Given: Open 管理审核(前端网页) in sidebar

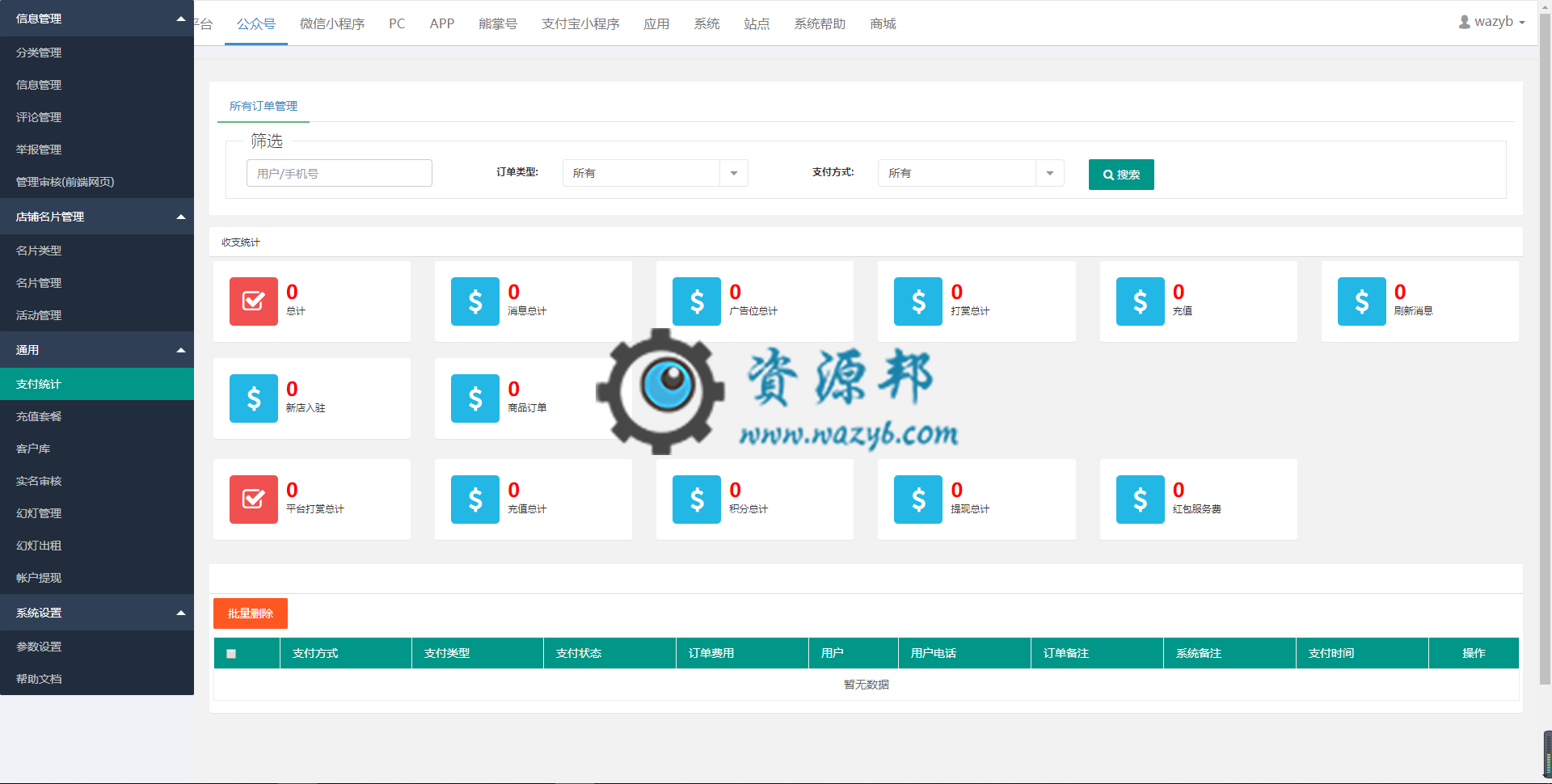Looking at the screenshot, I should (97, 182).
